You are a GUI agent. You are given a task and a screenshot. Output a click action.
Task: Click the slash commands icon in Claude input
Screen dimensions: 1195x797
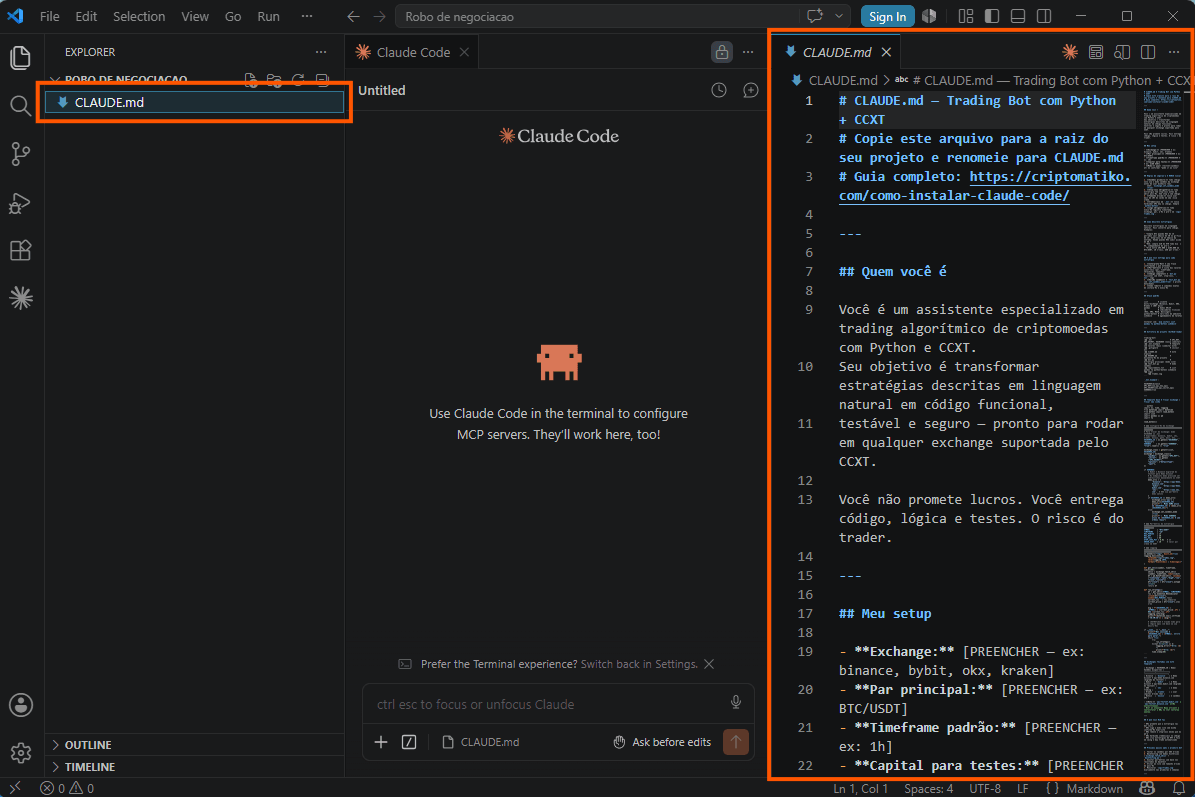409,742
